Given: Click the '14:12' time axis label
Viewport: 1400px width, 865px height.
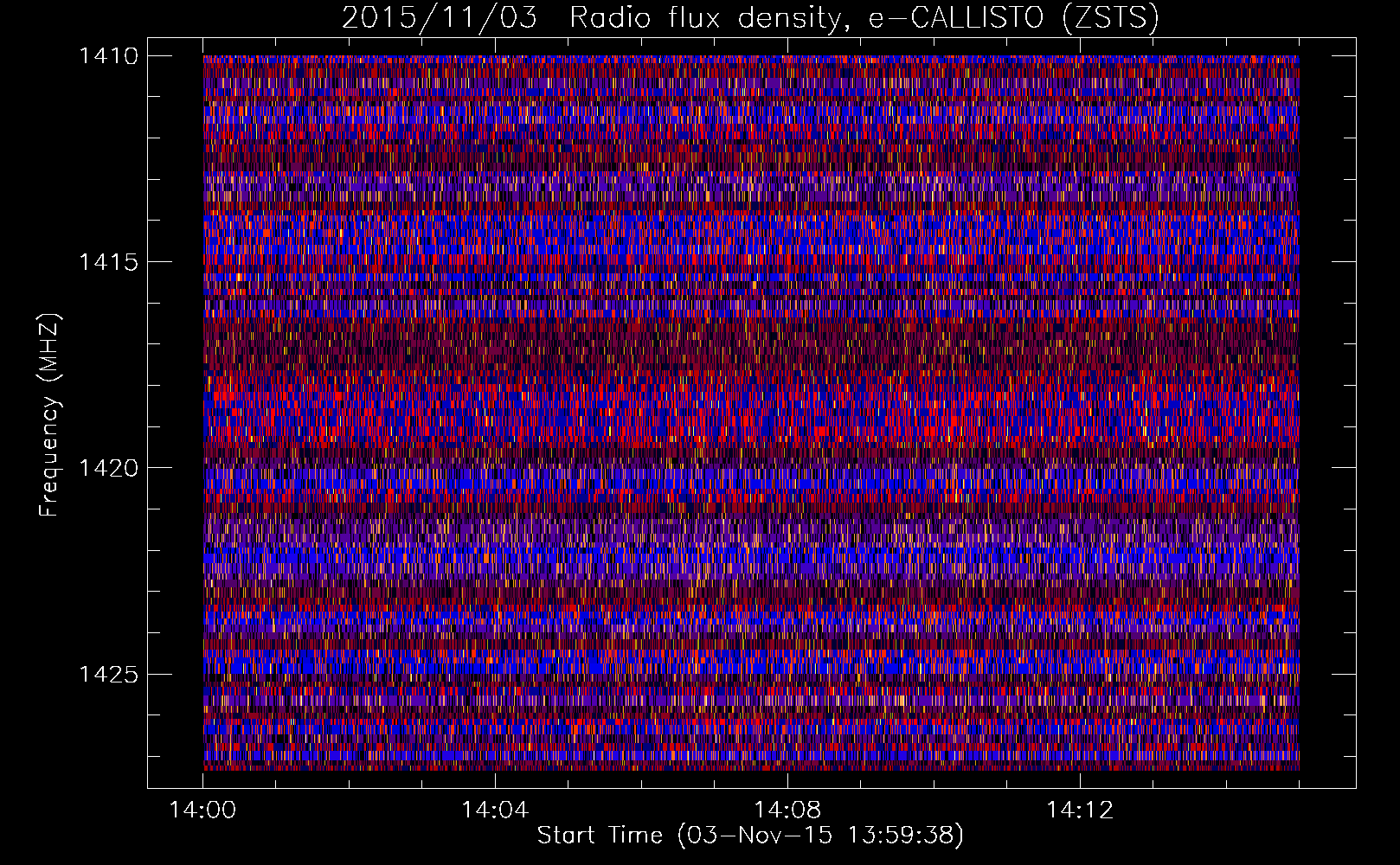Looking at the screenshot, I should coord(1080,811).
